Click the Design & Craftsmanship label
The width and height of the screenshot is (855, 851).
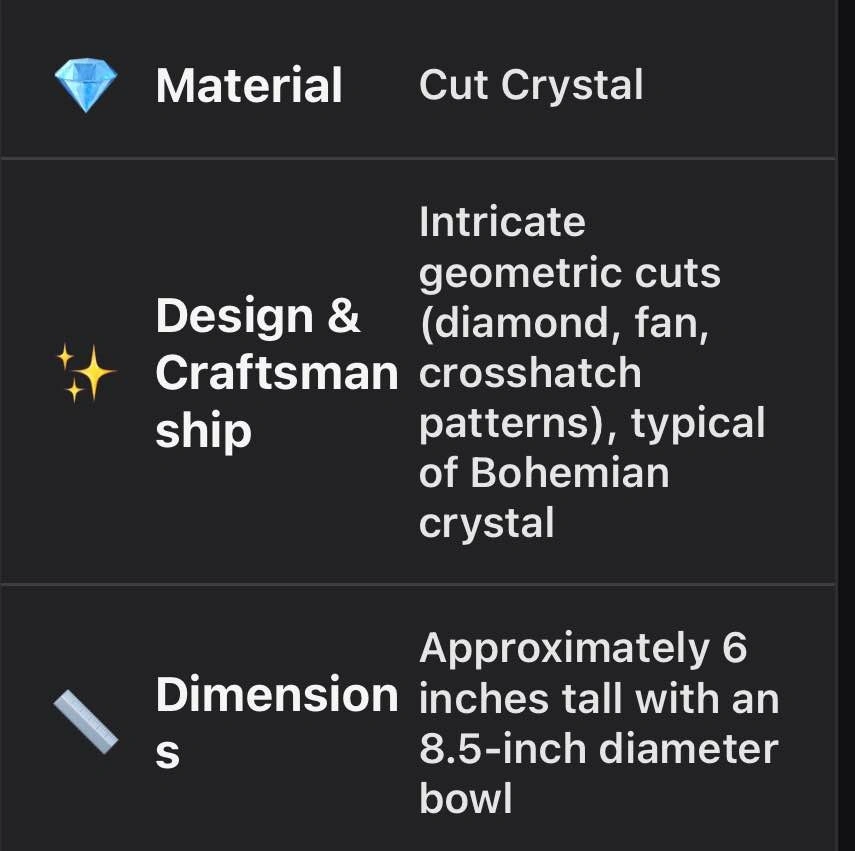(x=276, y=373)
